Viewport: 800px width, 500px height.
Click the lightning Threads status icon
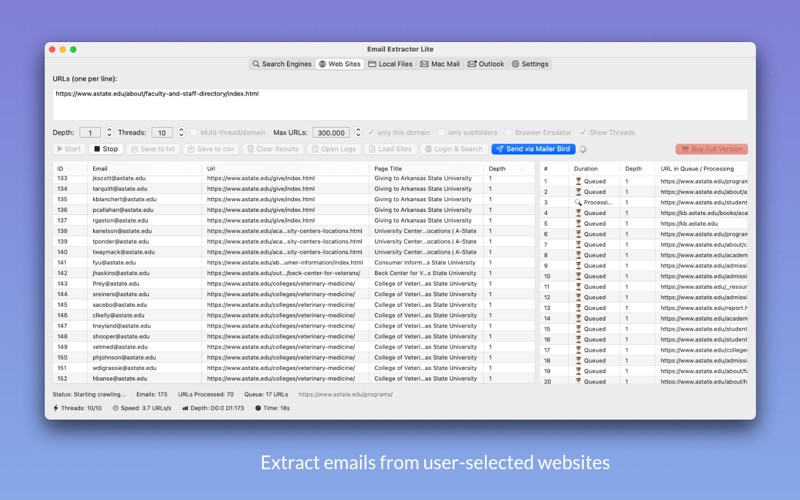[56, 408]
